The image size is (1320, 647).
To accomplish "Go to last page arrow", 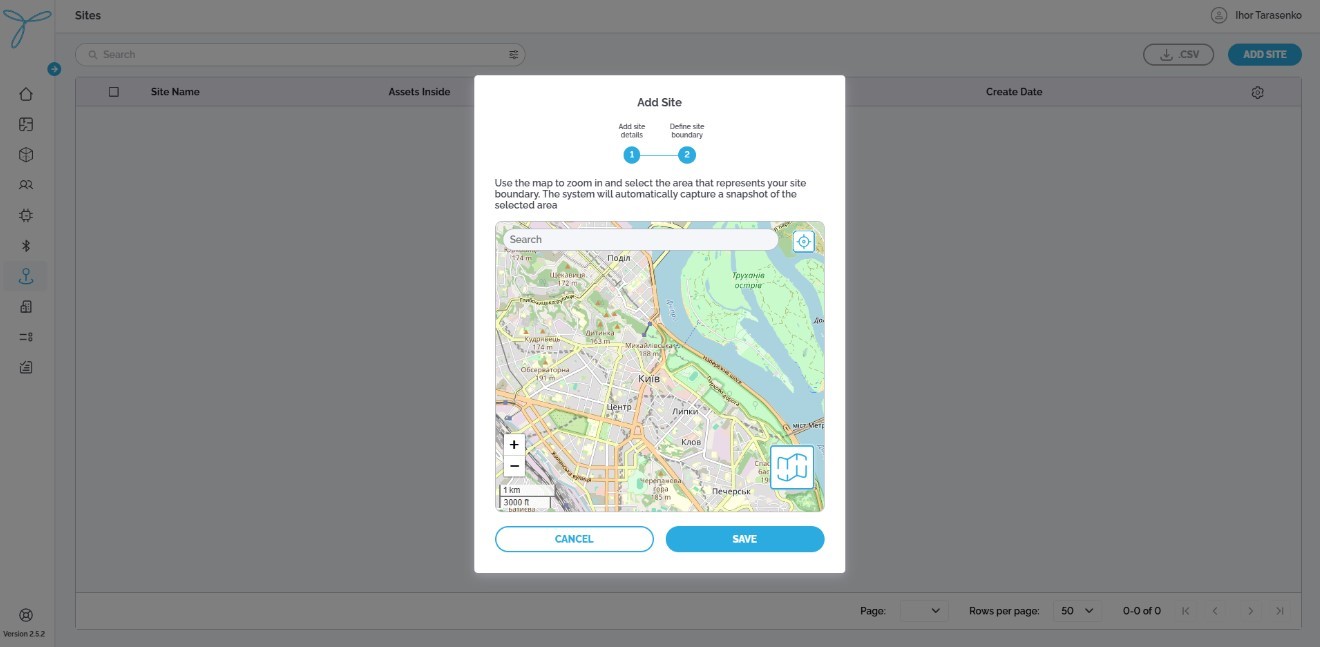I will pyautogui.click(x=1280, y=610).
